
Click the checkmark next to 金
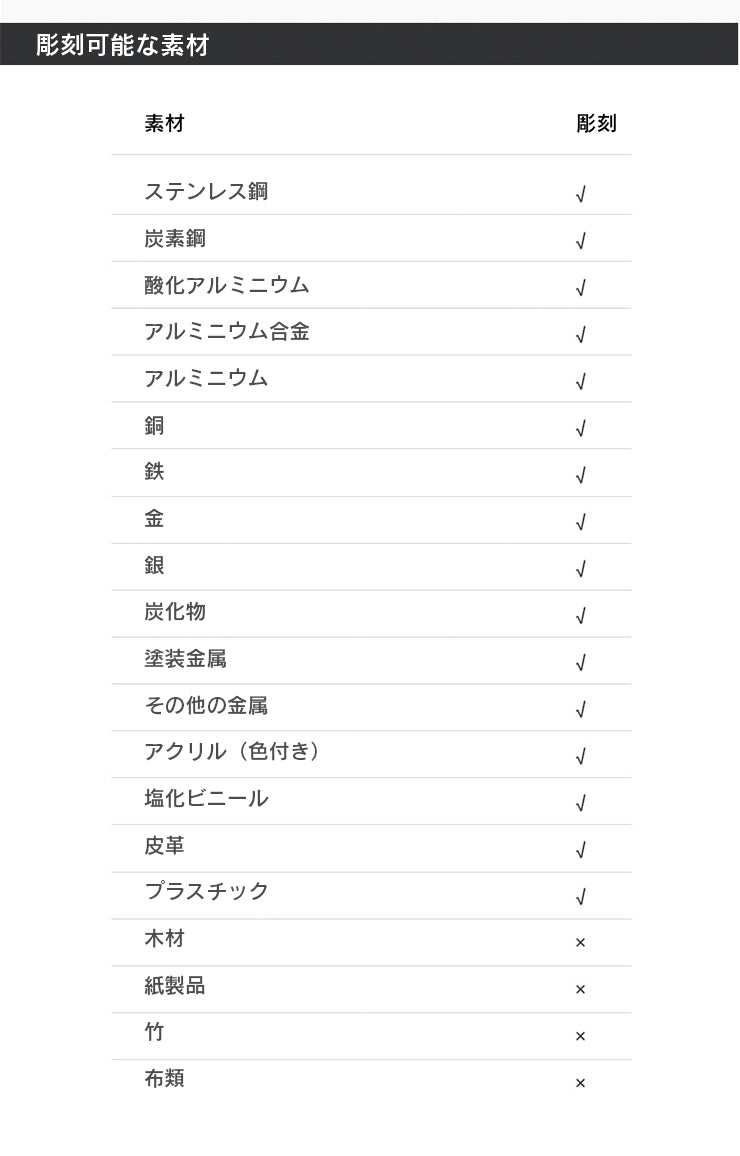(x=580, y=522)
